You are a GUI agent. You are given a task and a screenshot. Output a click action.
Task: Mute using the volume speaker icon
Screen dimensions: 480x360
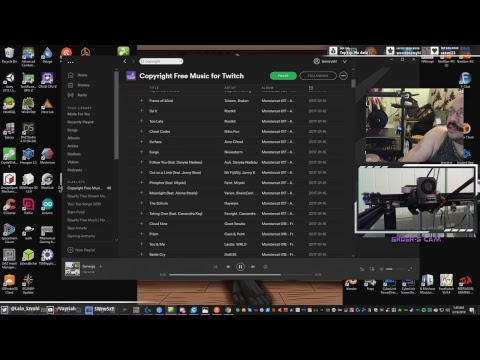click(x=382, y=269)
